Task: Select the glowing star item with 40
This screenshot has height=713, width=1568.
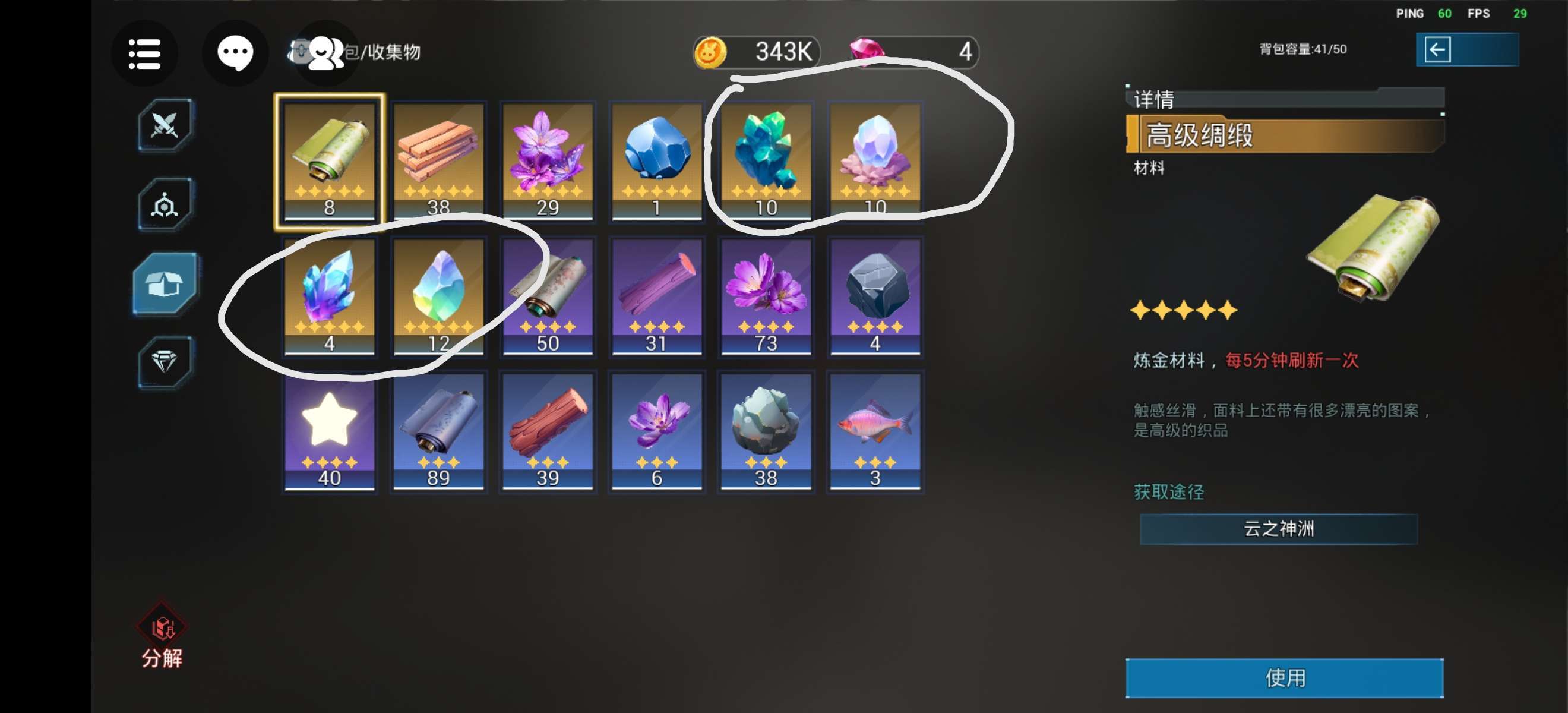Action: coord(329,432)
